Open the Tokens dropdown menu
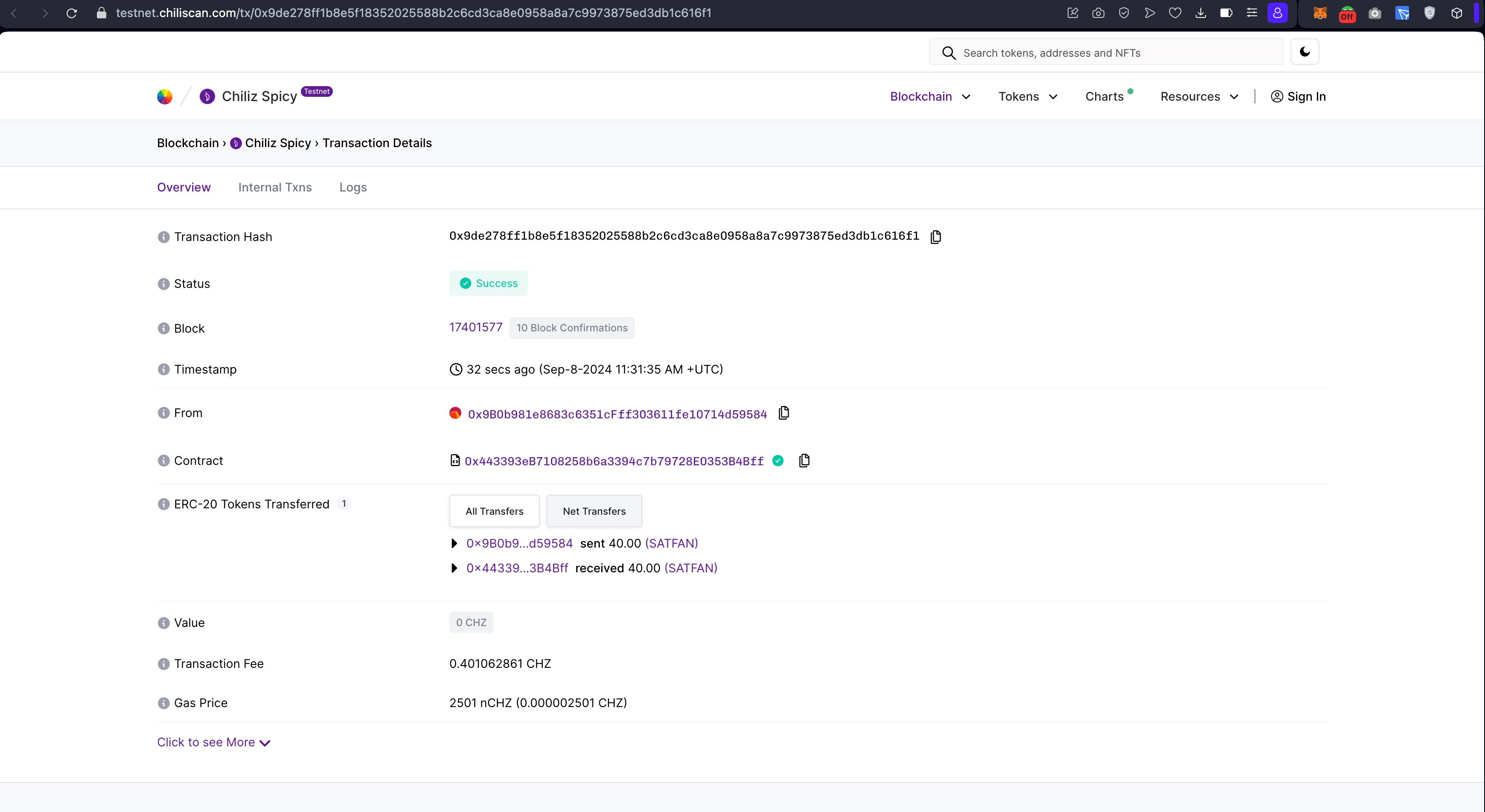 pyautogui.click(x=1028, y=96)
